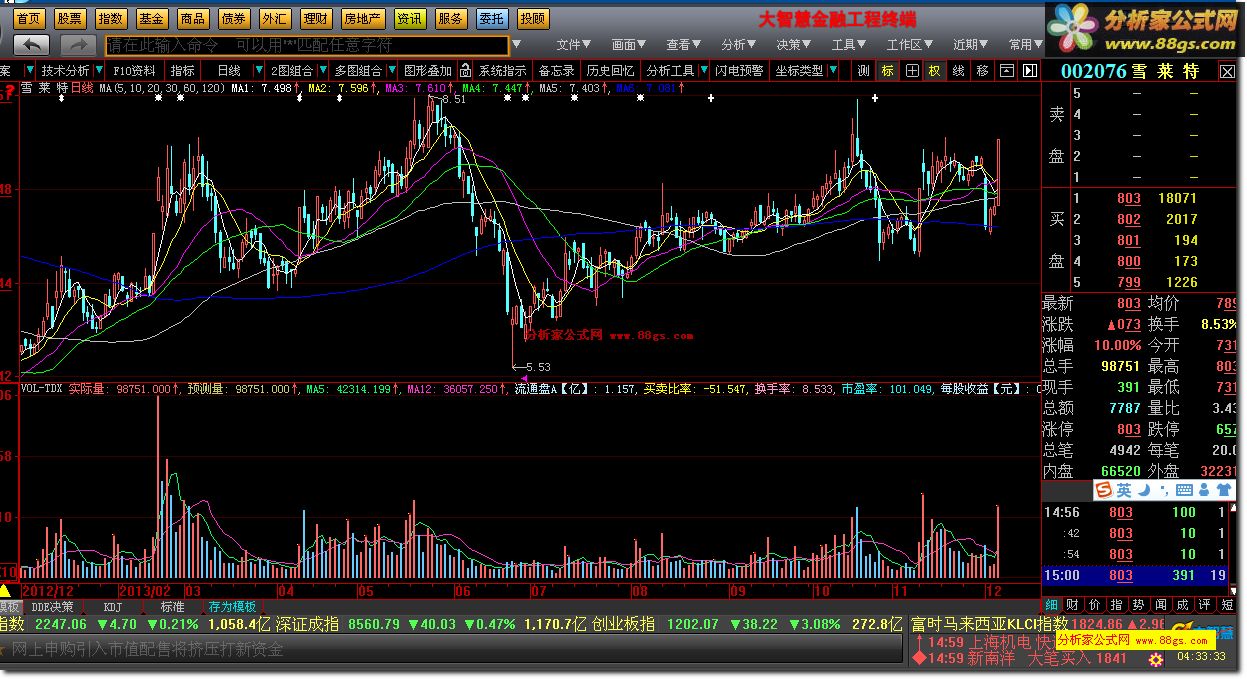The width and height of the screenshot is (1247, 679).
Task: Select the 移 move tool
Action: point(983,71)
